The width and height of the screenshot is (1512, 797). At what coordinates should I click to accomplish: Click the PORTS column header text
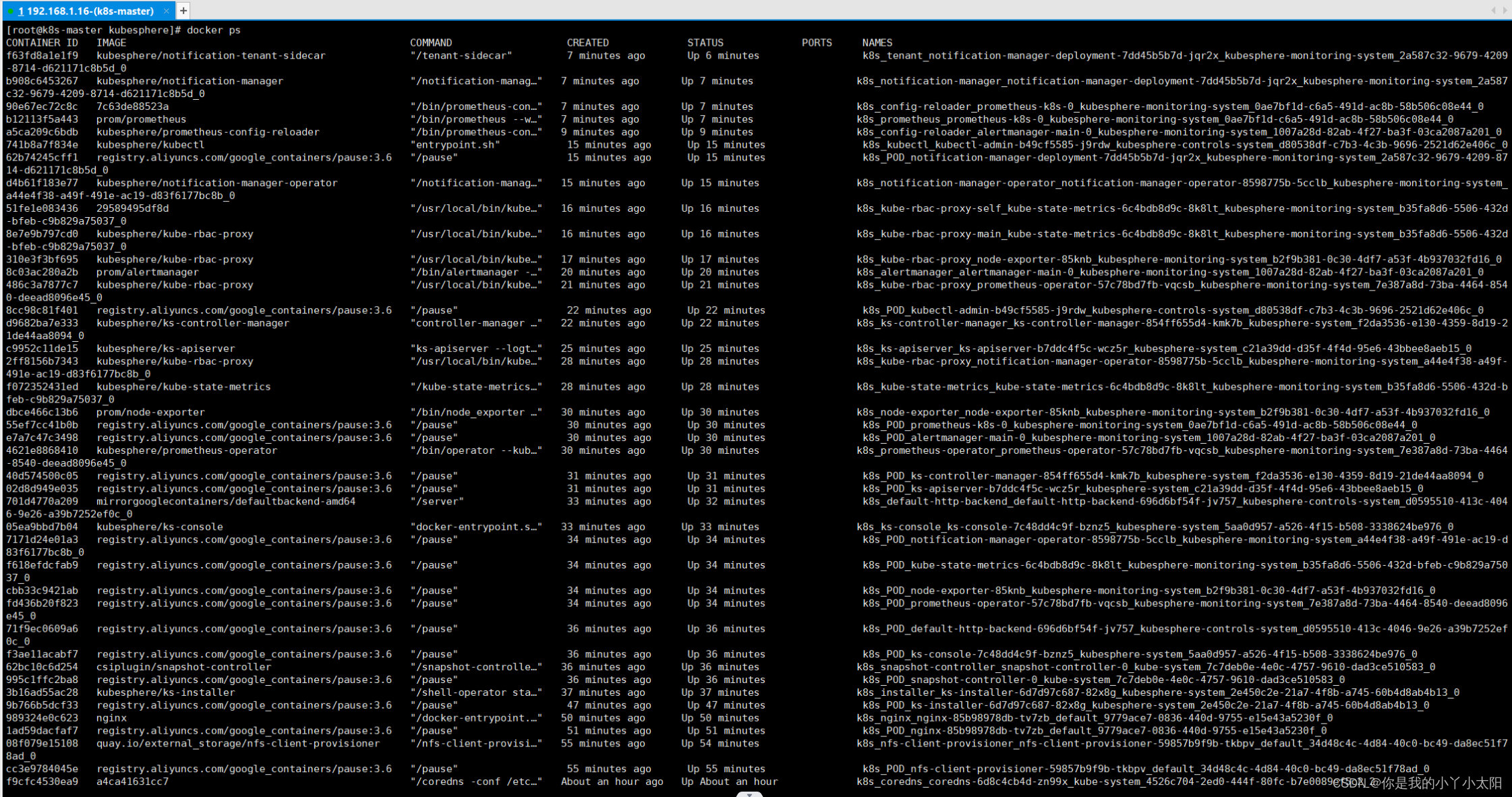pyautogui.click(x=817, y=42)
